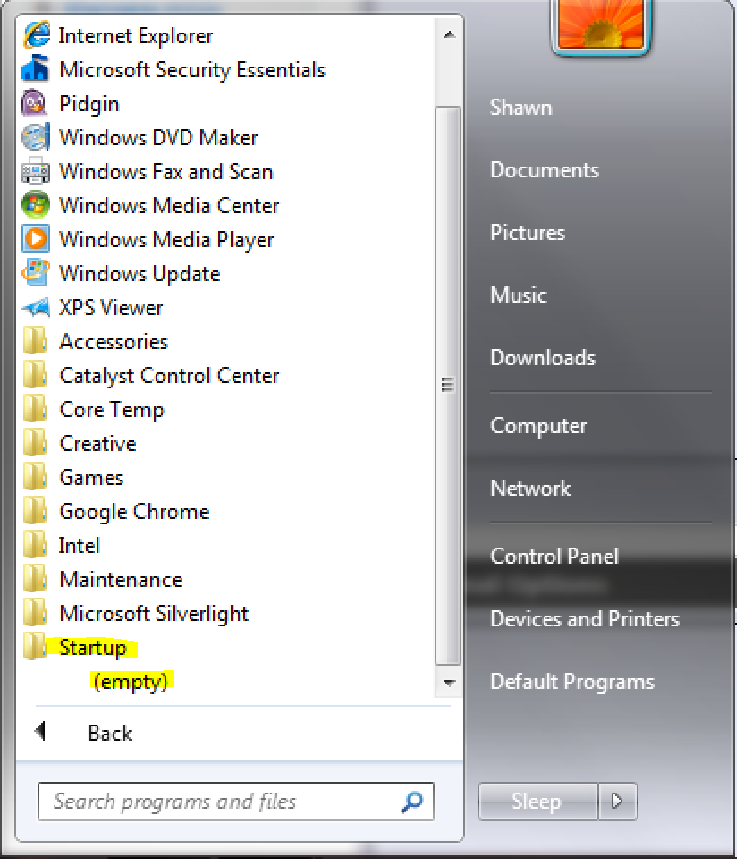Viewport: 737px width, 859px height.
Task: Expand the Maintenance folder label
Action: coord(121,579)
